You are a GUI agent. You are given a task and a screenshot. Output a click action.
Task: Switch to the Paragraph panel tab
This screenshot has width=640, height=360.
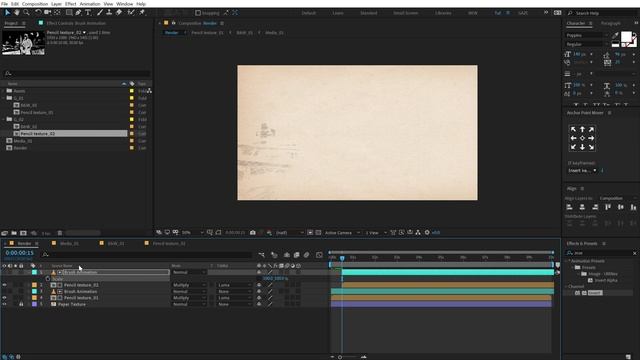[x=611, y=24]
